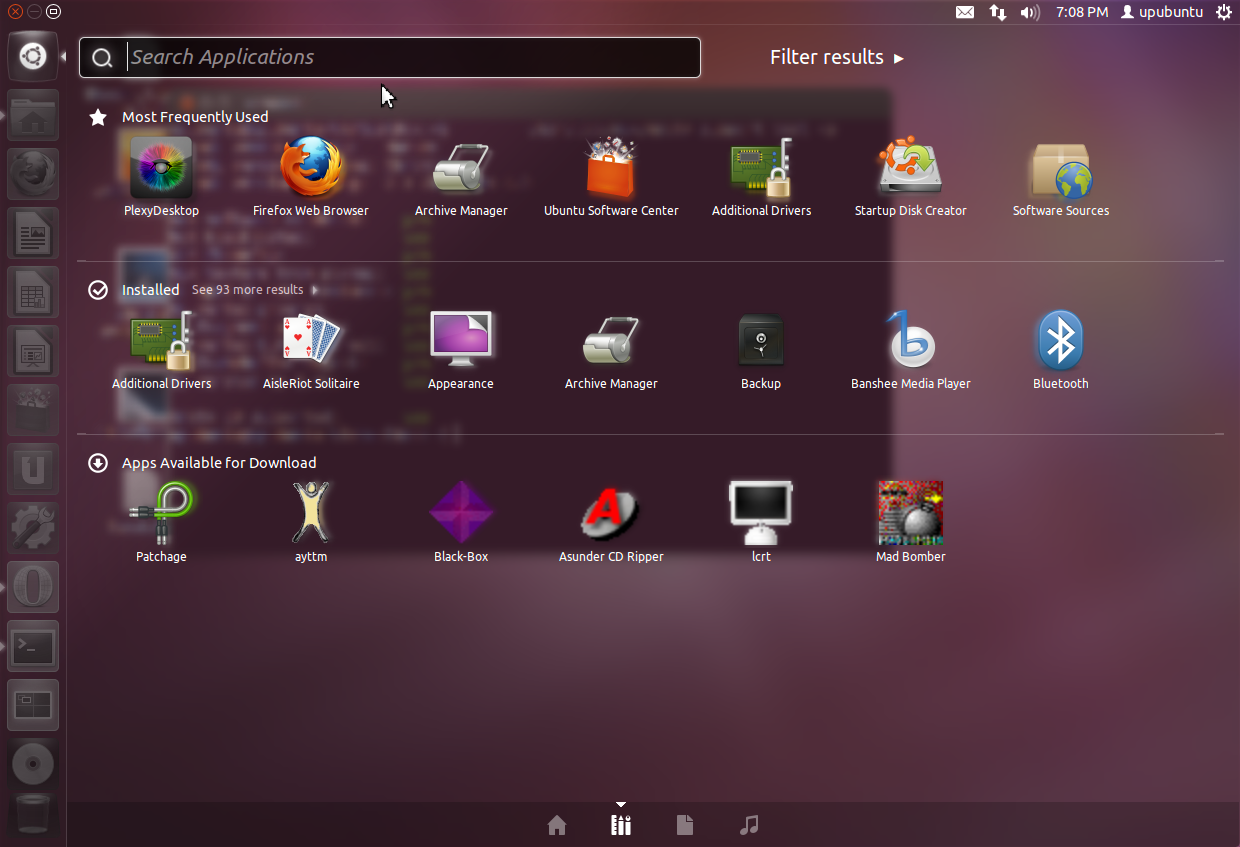Switch to the Files lens

click(685, 825)
